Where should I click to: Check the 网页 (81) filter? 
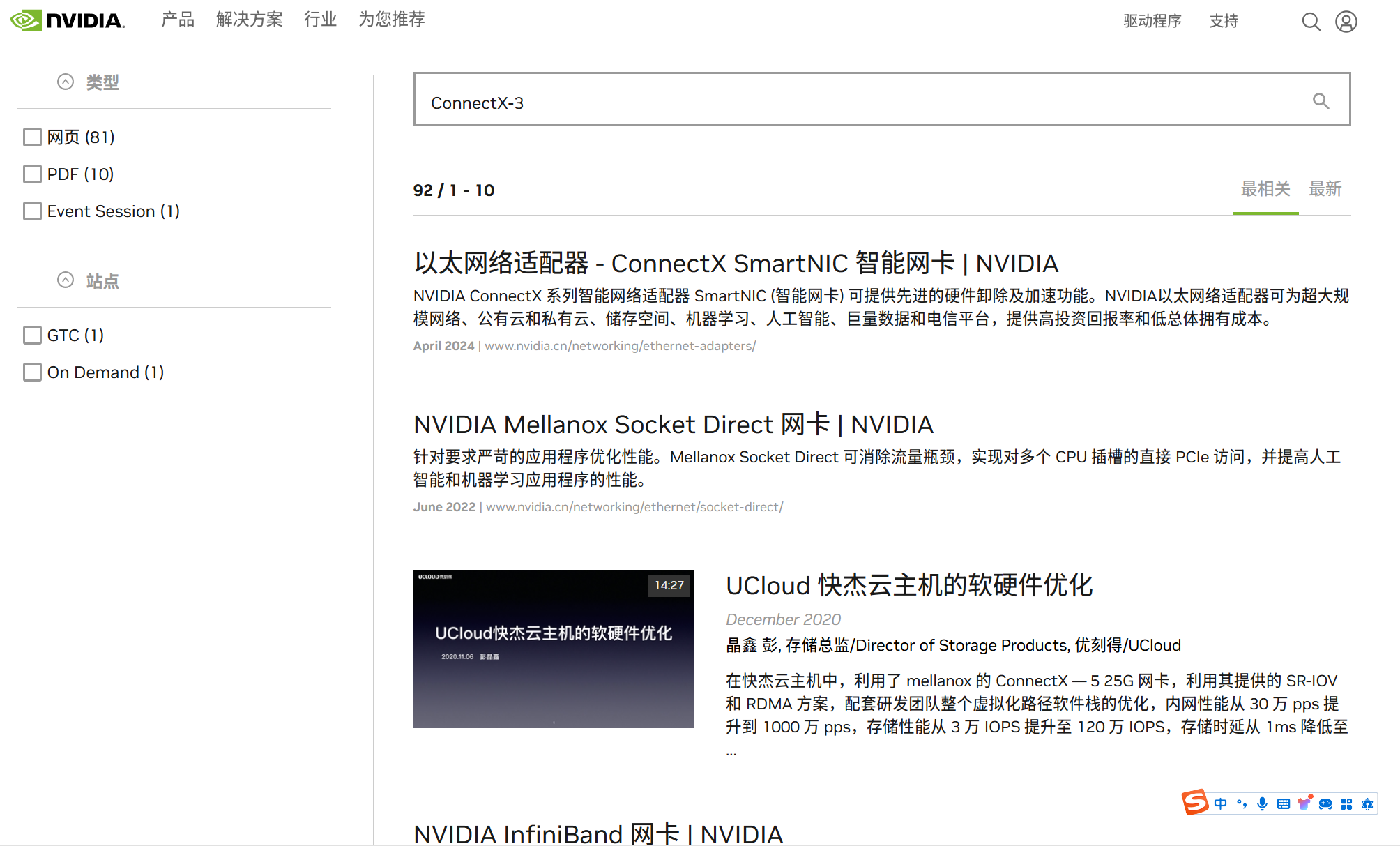(x=32, y=137)
